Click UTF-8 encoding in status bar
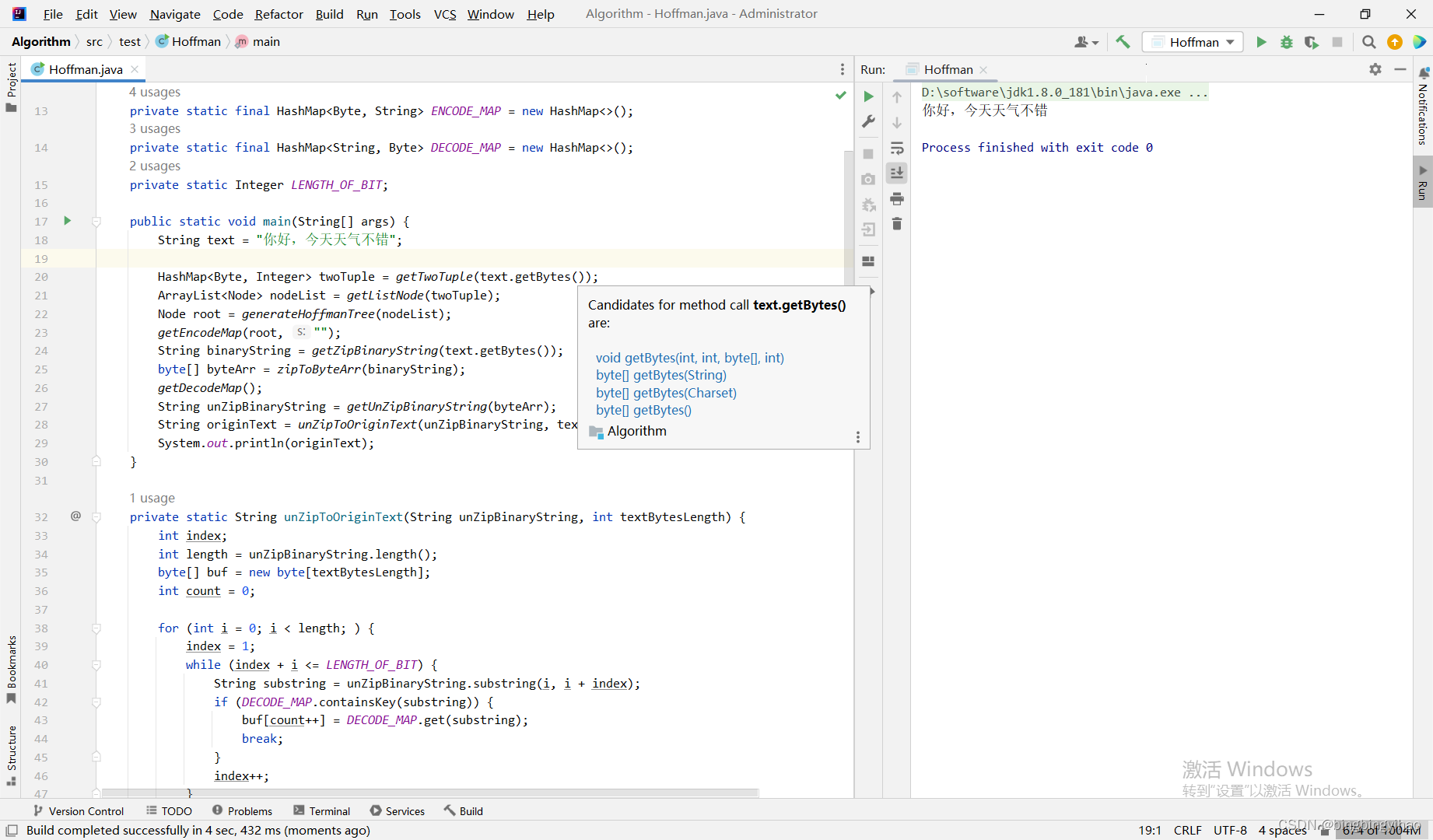The height and width of the screenshot is (840, 1433). pyautogui.click(x=1230, y=830)
